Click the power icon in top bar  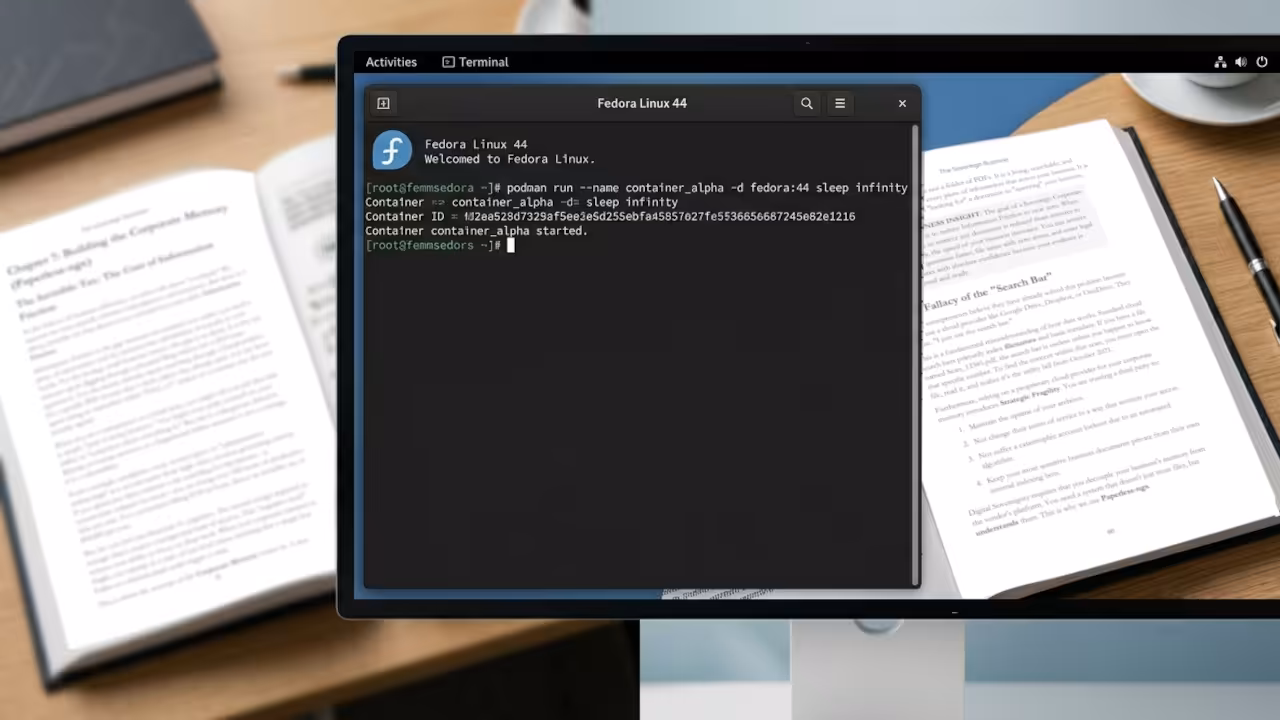tap(1262, 62)
